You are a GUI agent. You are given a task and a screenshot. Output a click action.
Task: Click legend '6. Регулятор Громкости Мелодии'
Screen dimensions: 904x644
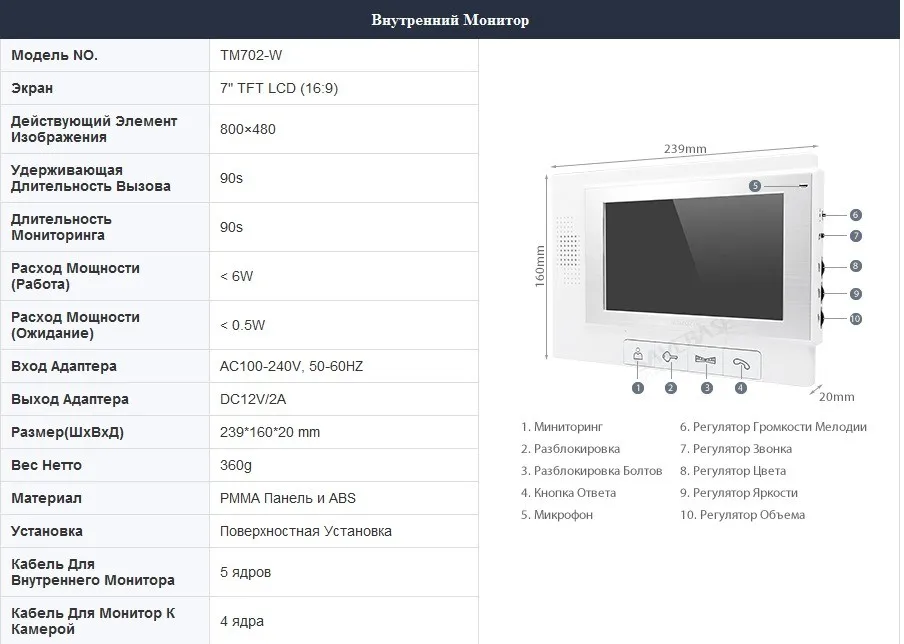pyautogui.click(x=773, y=427)
